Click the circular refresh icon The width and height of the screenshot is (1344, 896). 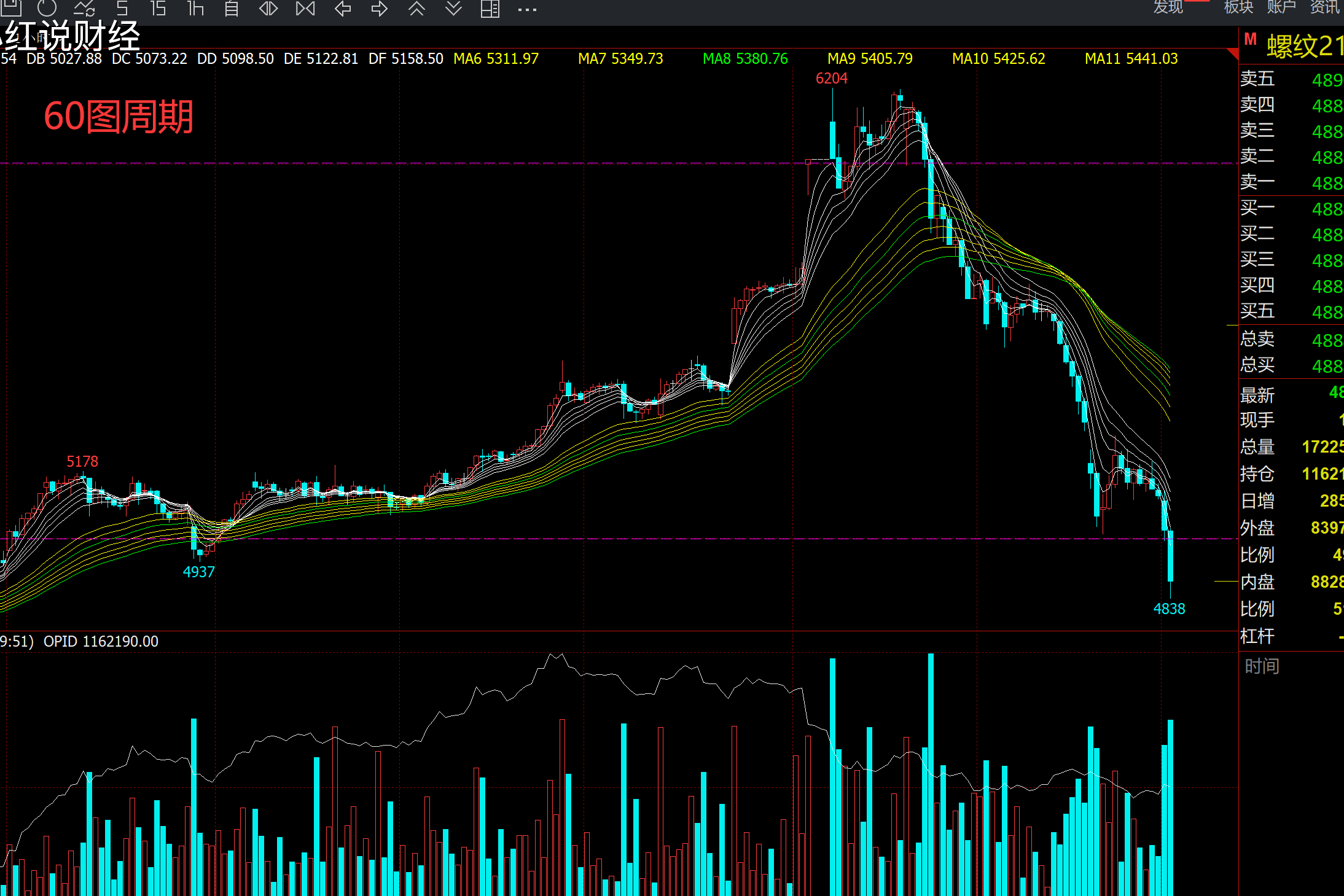(x=47, y=8)
